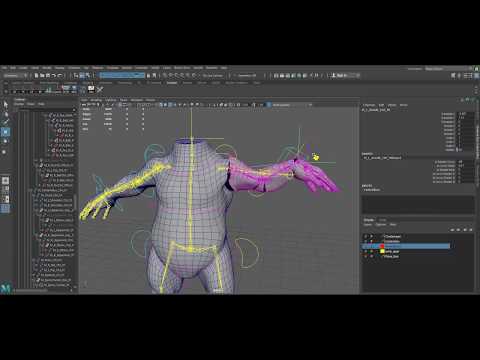Click rightmost layer-creation icon in Layer Editor
This screenshot has width=480, height=360.
tap(471, 230)
